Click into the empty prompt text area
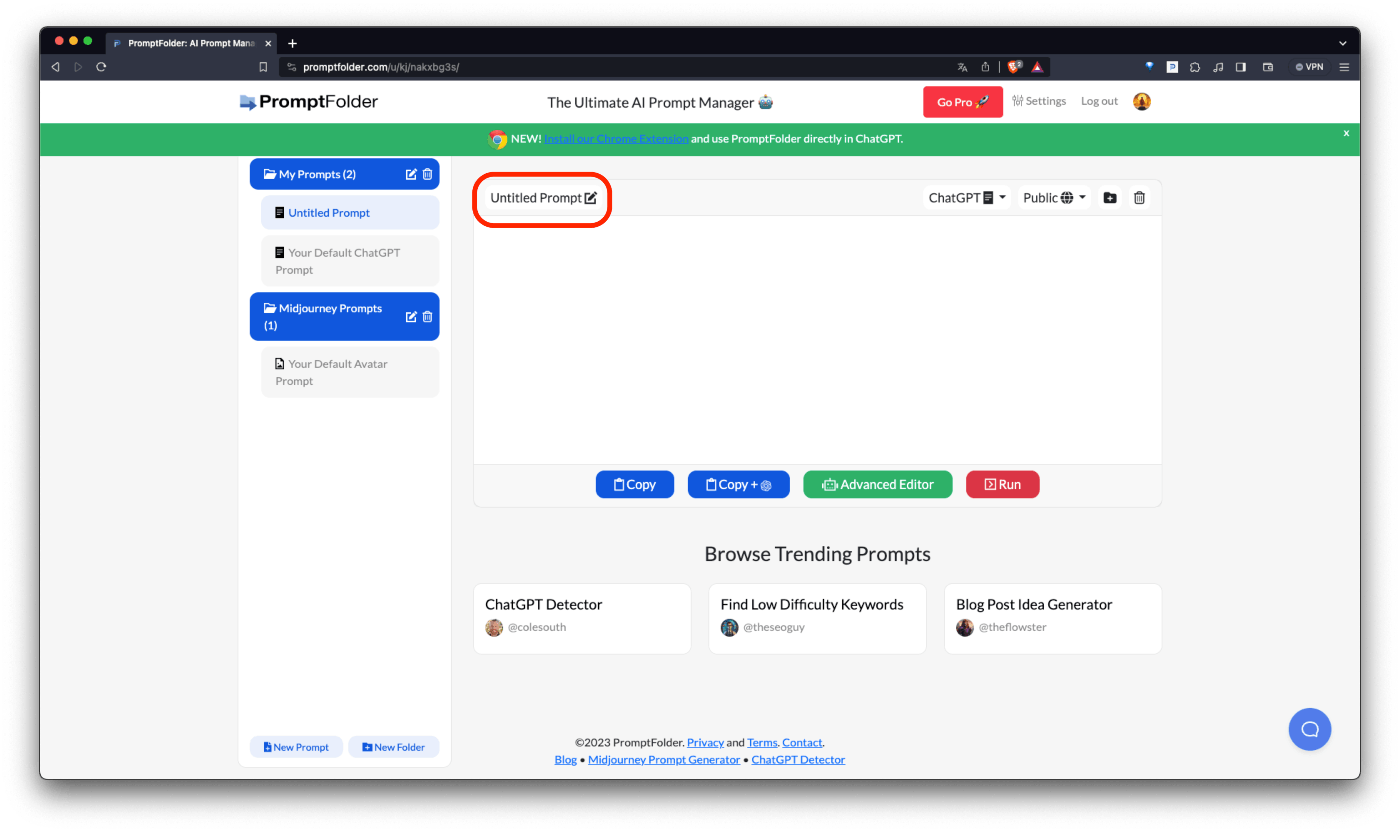Image resolution: width=1400 pixels, height=832 pixels. 818,340
